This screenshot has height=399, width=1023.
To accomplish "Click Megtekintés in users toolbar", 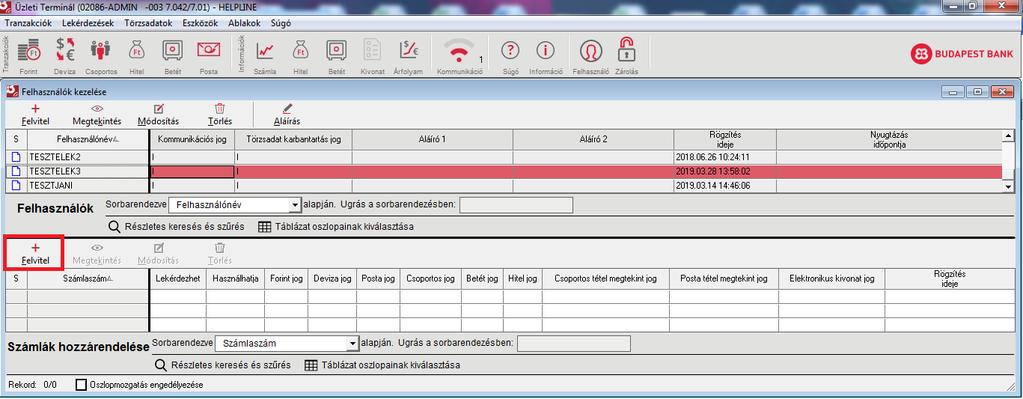I will point(97,115).
